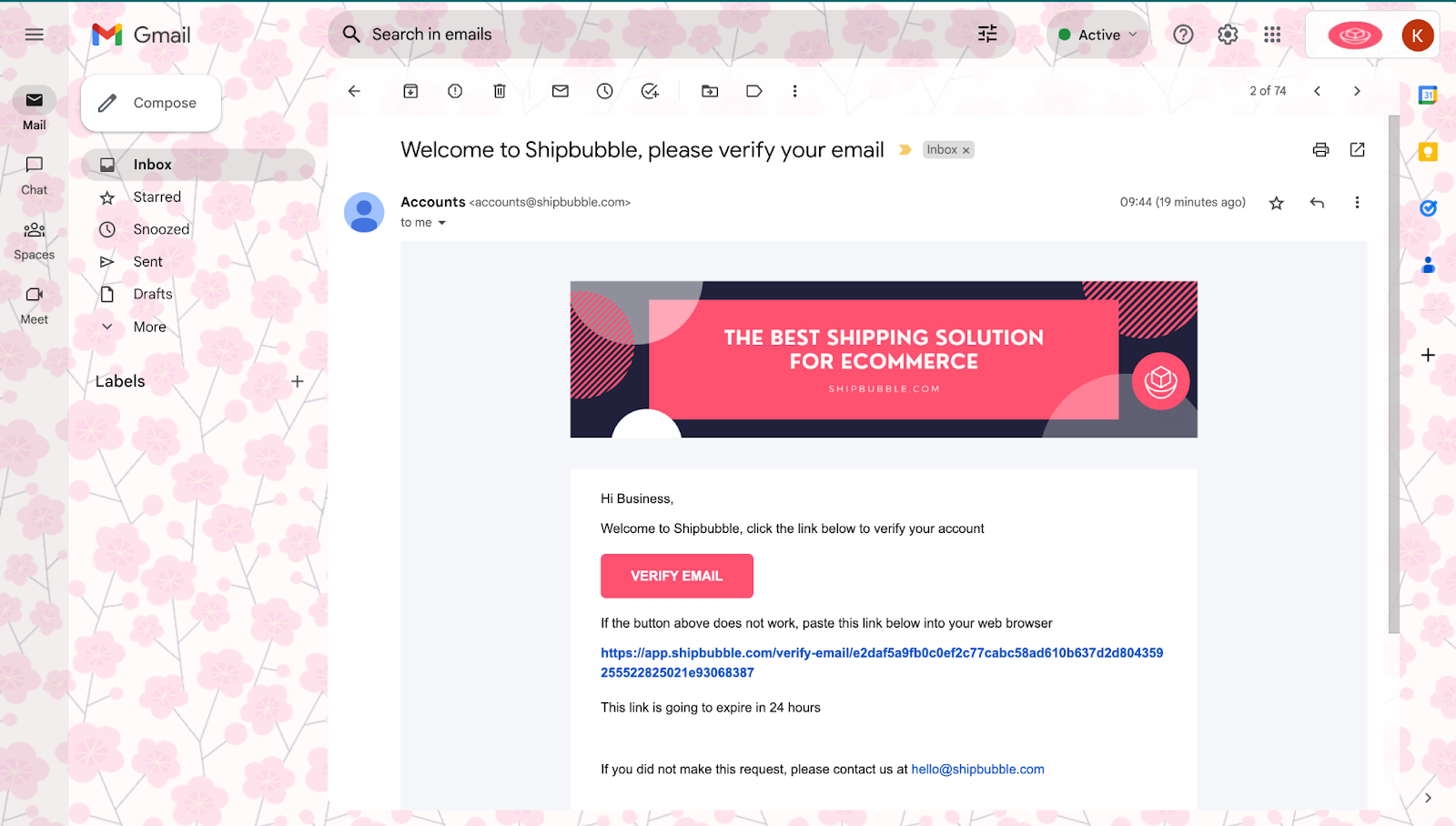
Task: Switch to the Chat tab
Action: click(x=35, y=176)
